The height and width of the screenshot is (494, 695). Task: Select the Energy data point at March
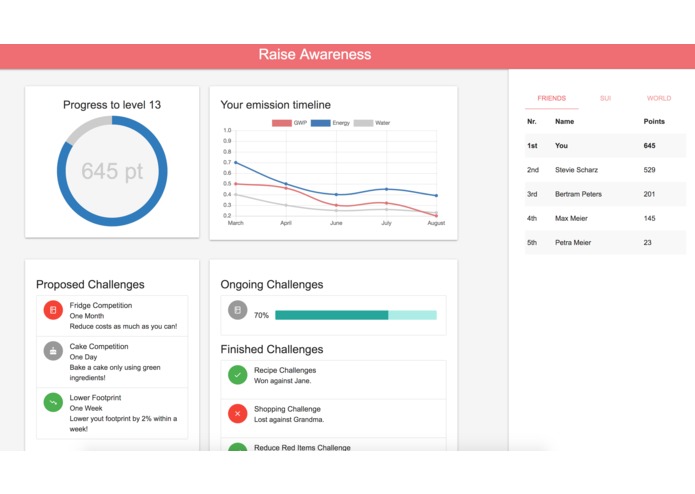[235, 163]
